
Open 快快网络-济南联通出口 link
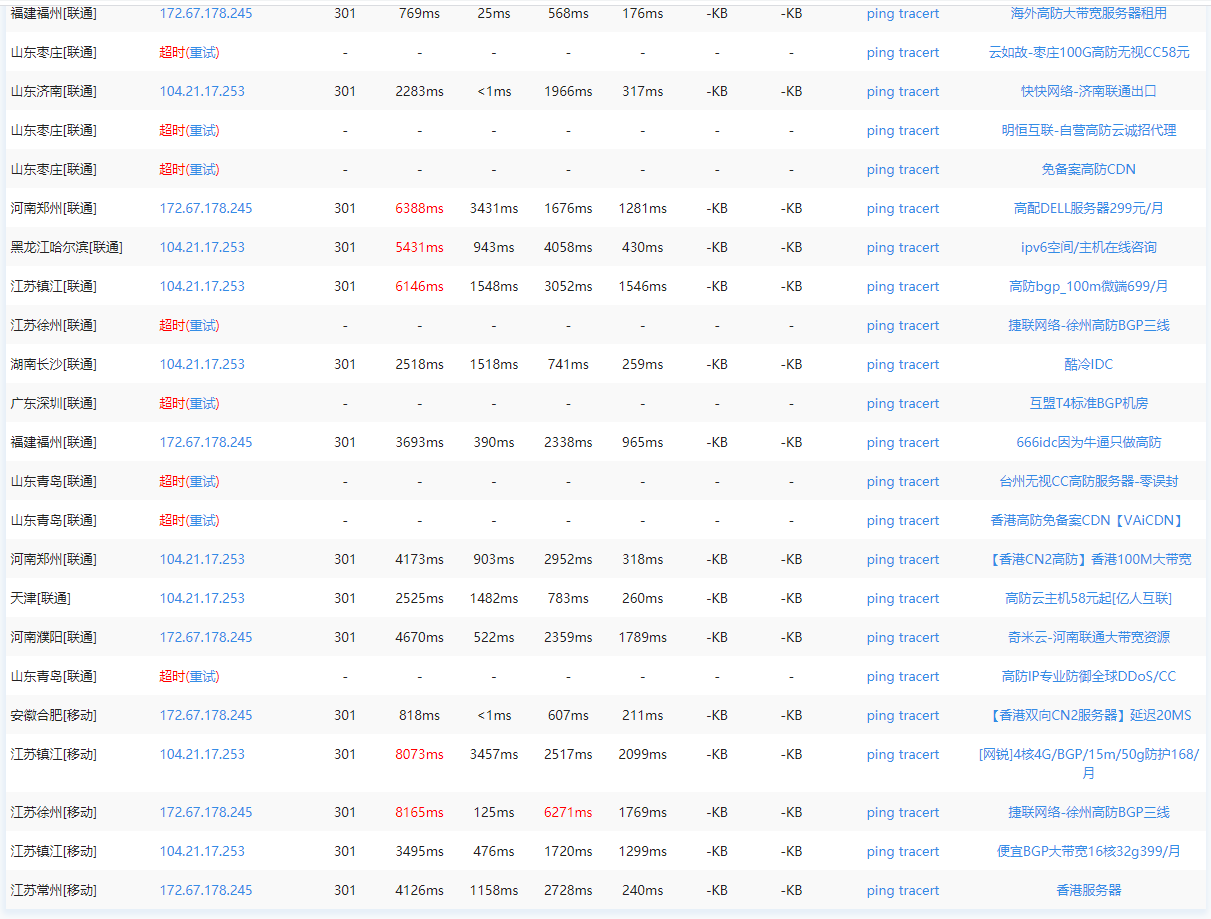coord(1088,92)
